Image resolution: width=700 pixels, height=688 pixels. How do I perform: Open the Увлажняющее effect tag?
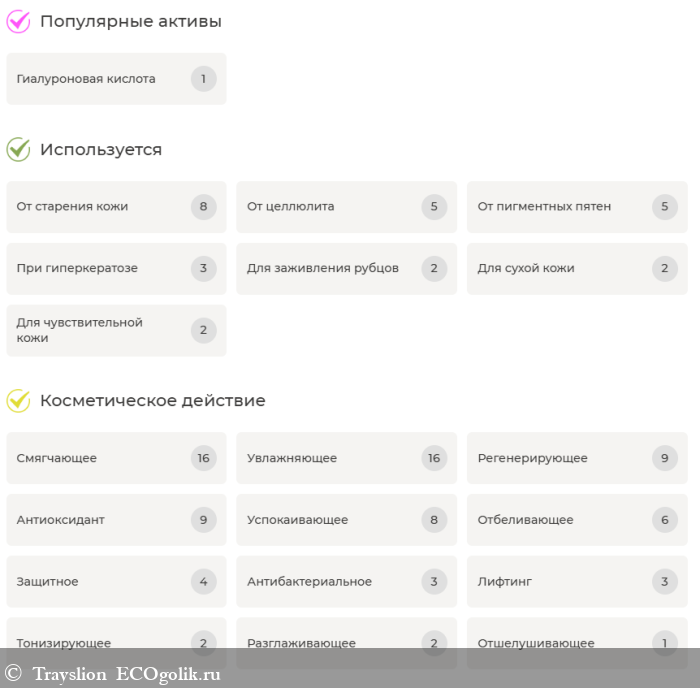(x=346, y=459)
